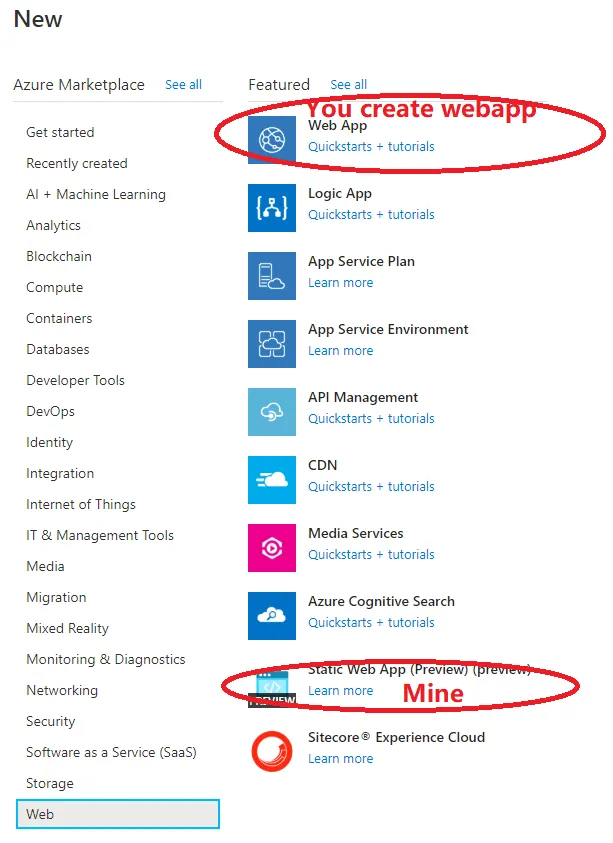Click the Azure Cognitive Search icon
Image resolution: width=613 pixels, height=843 pixels.
pos(272,616)
